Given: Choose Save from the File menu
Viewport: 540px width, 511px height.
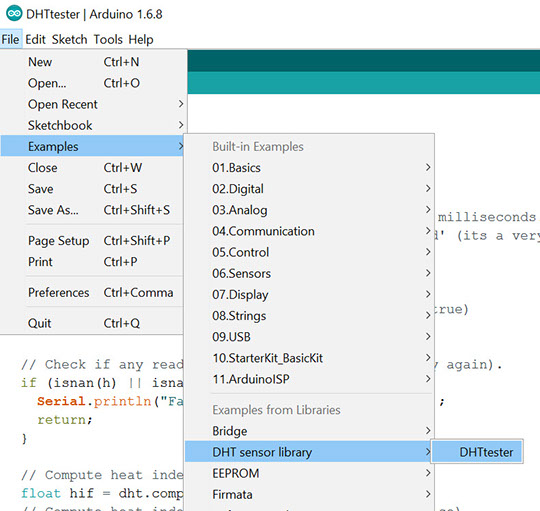Looking at the screenshot, I should pyautogui.click(x=92, y=189).
